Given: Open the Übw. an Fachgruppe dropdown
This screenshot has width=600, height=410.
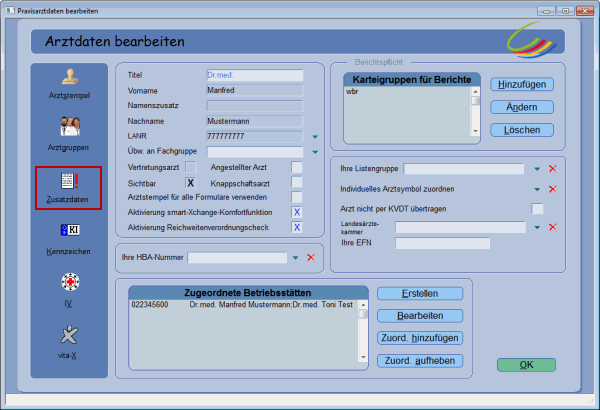Looking at the screenshot, I should point(315,152).
